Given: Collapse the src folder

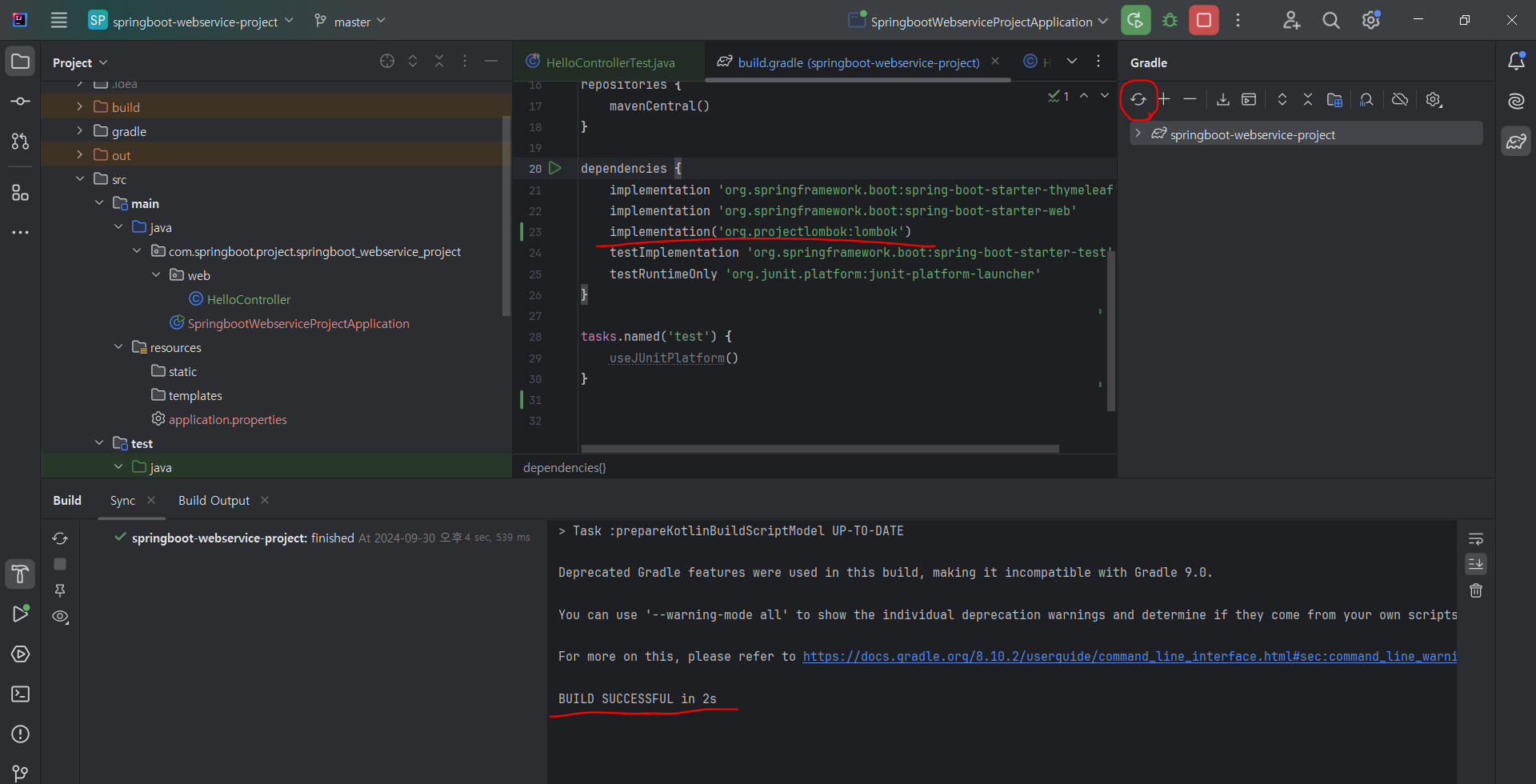Looking at the screenshot, I should [79, 178].
